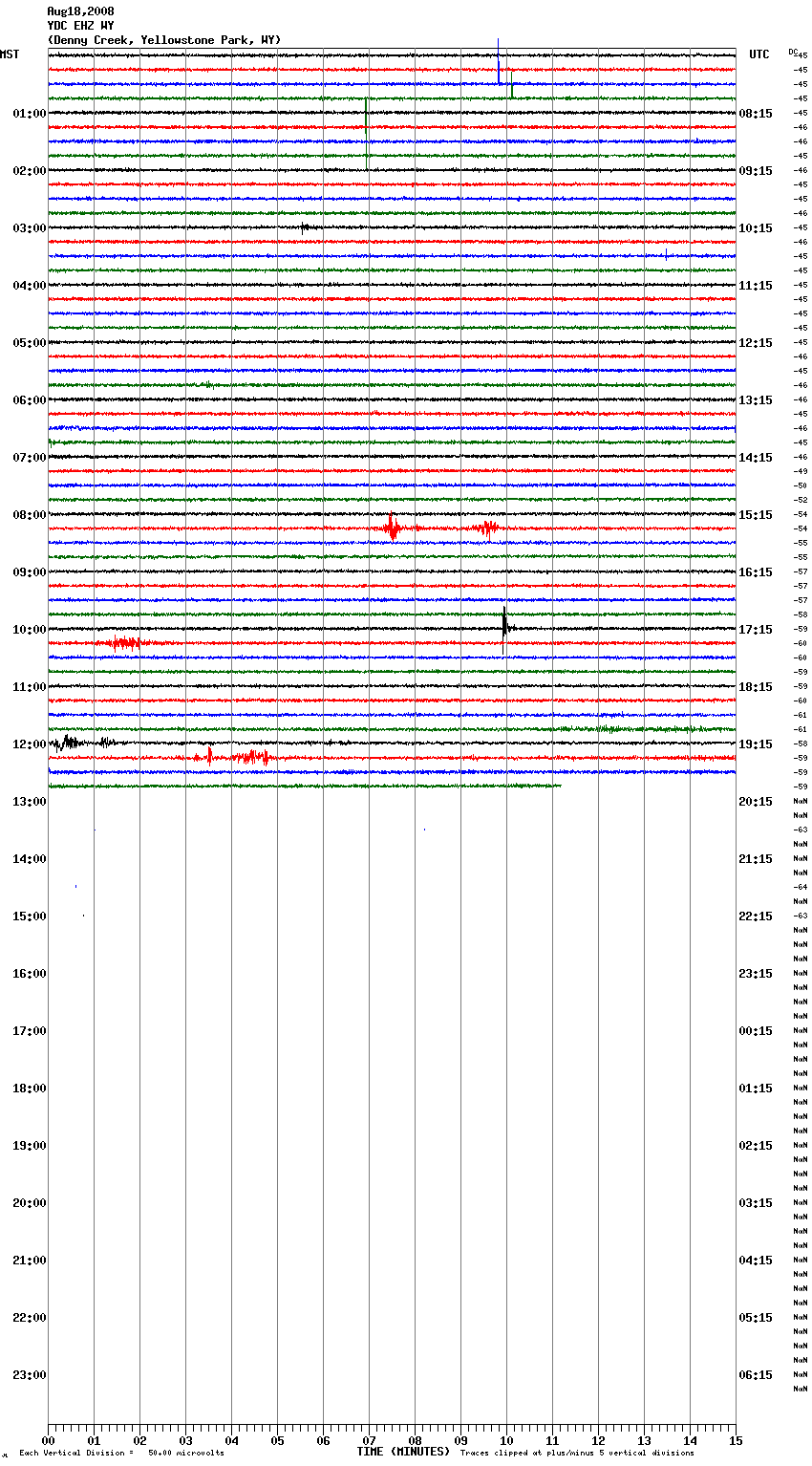The image size is (812, 1466).
Task: Select the 03:00 MST time label
Action: 30,228
